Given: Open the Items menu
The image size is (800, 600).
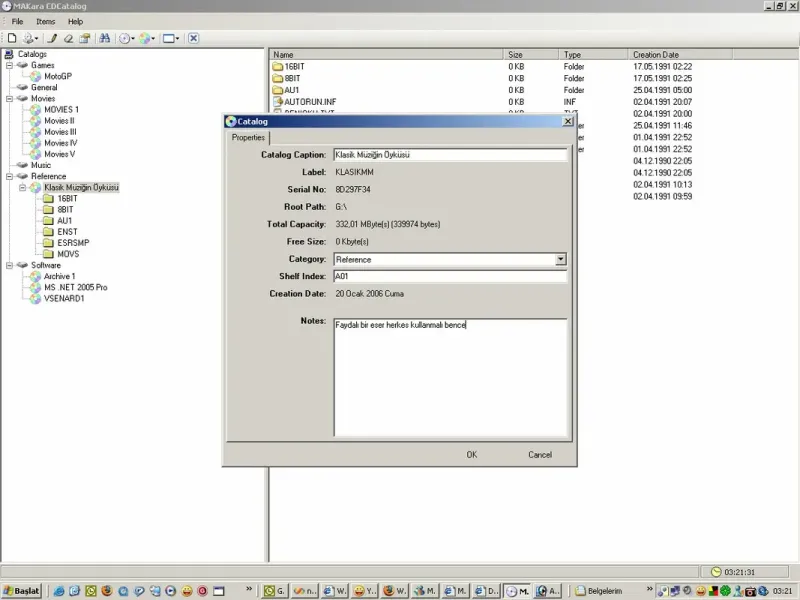Looking at the screenshot, I should click(45, 21).
